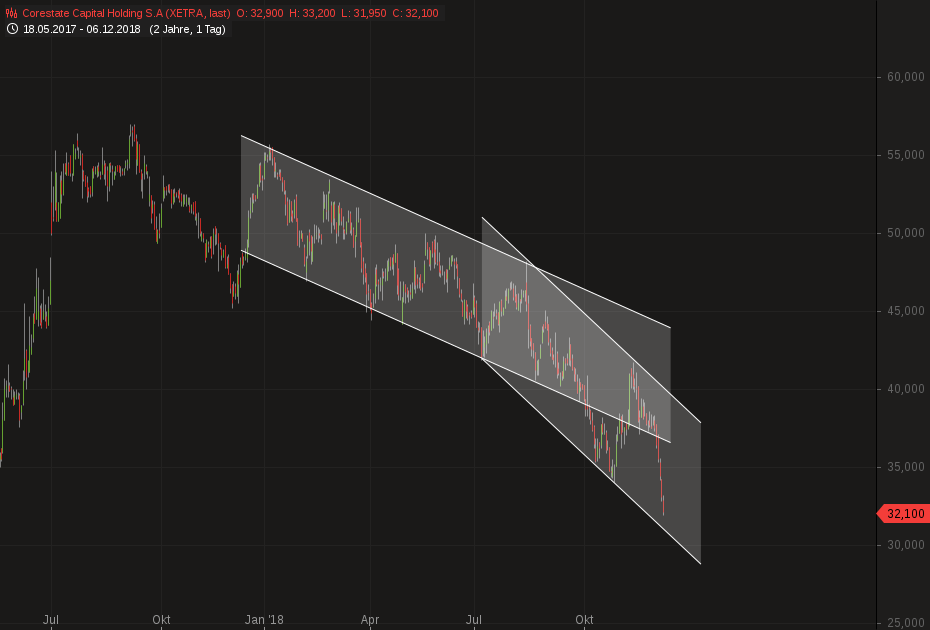Select the Apr label on the time axis
This screenshot has width=930, height=630.
pyautogui.click(x=369, y=620)
